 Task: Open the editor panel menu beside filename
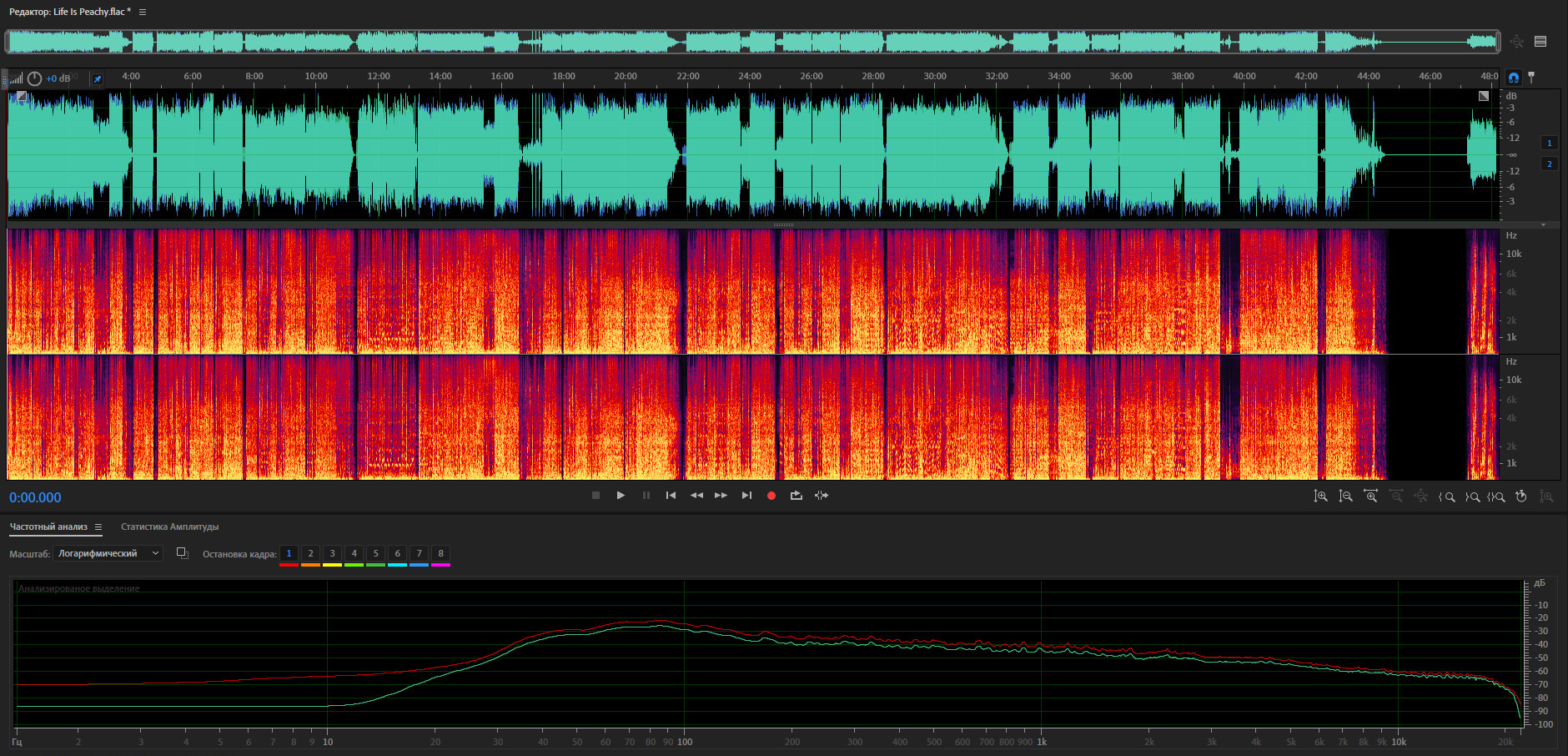tap(143, 12)
